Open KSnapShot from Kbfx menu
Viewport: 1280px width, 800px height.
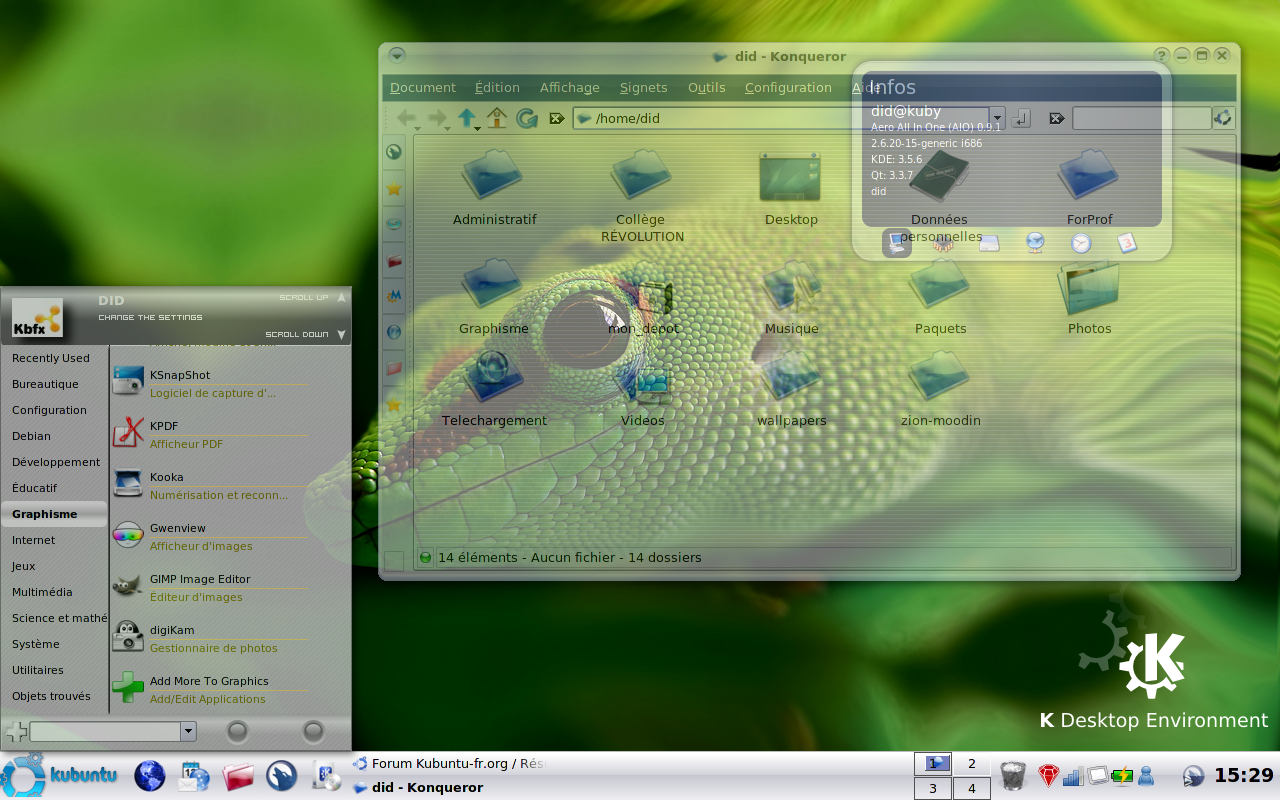(210, 384)
